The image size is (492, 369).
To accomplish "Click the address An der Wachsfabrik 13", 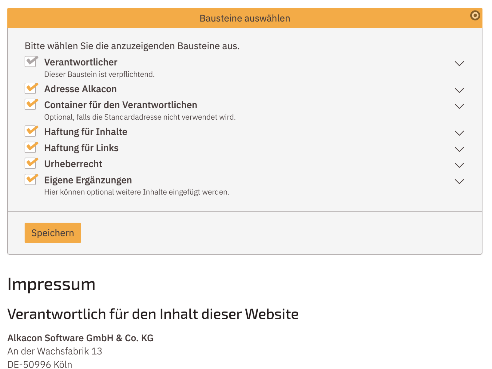I will tap(55, 351).
